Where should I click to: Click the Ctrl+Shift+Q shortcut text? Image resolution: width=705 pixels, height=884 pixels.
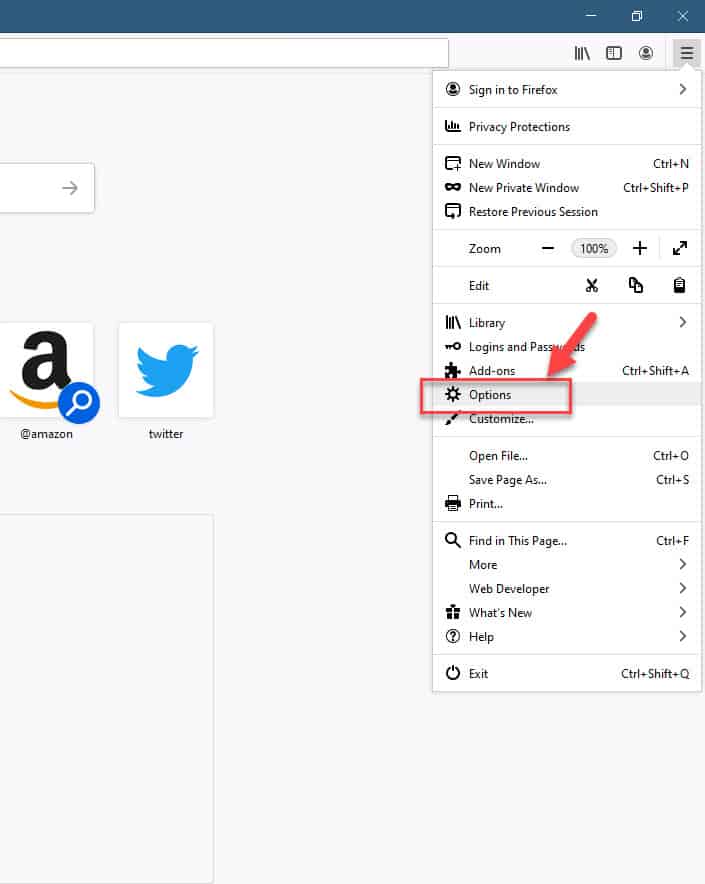click(655, 673)
